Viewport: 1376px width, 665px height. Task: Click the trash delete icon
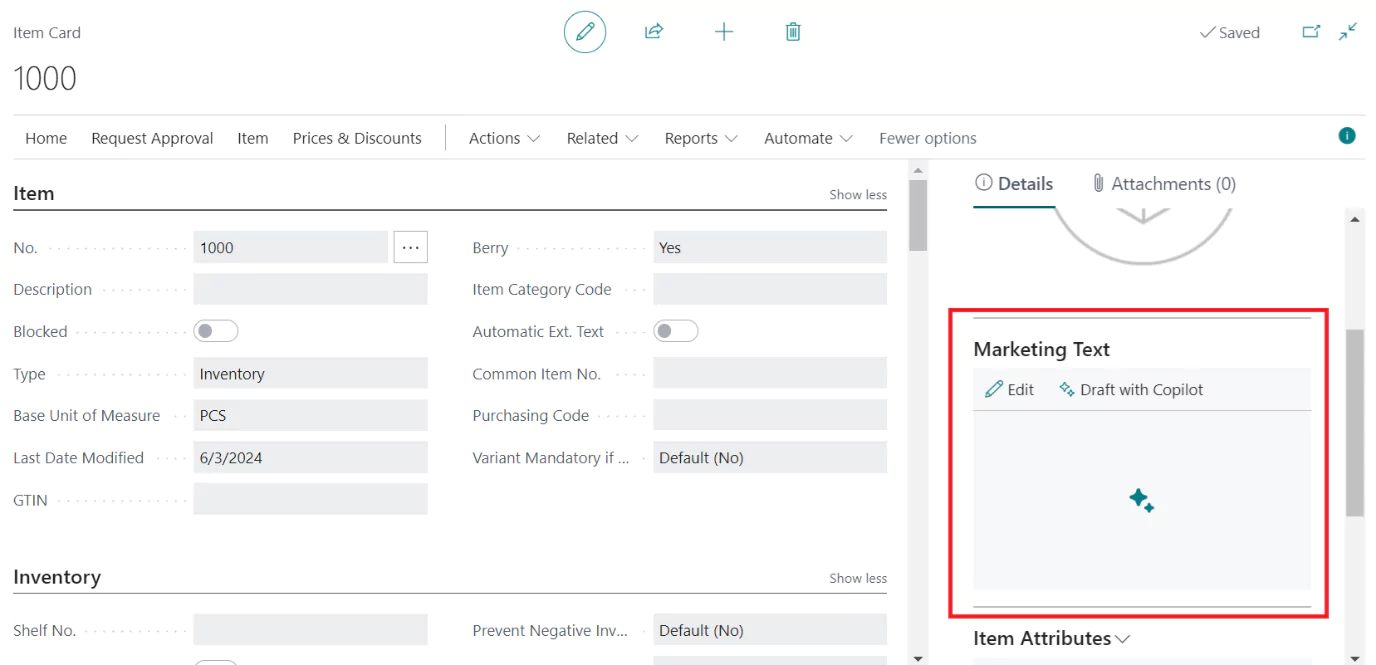[793, 32]
